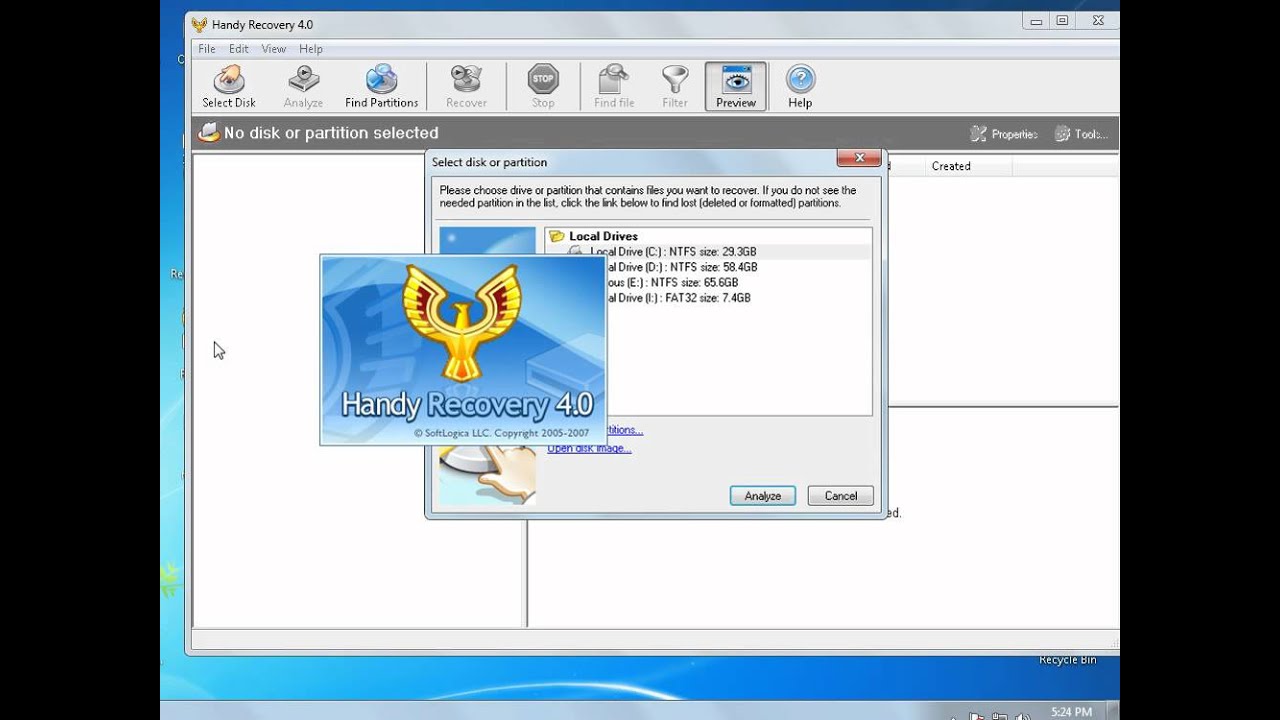Click the Open disk image link
The width and height of the screenshot is (1280, 720).
coord(589,448)
